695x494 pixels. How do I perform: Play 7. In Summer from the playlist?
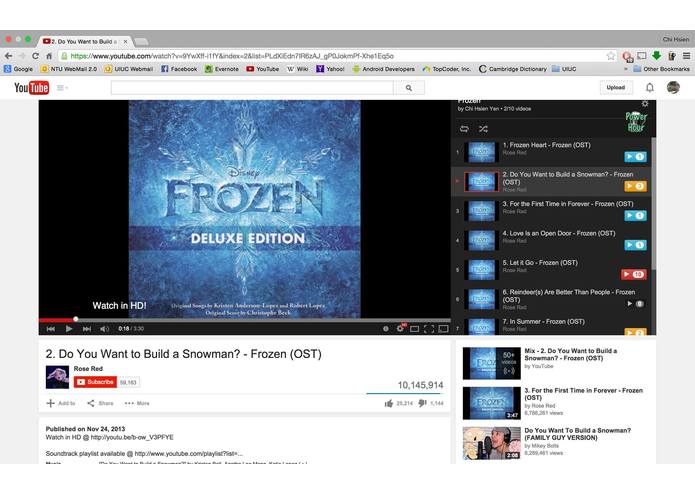[550, 326]
